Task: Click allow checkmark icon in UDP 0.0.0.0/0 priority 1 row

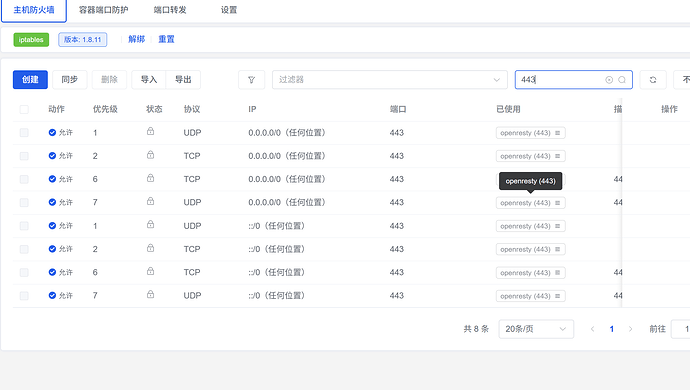Action: click(x=52, y=132)
